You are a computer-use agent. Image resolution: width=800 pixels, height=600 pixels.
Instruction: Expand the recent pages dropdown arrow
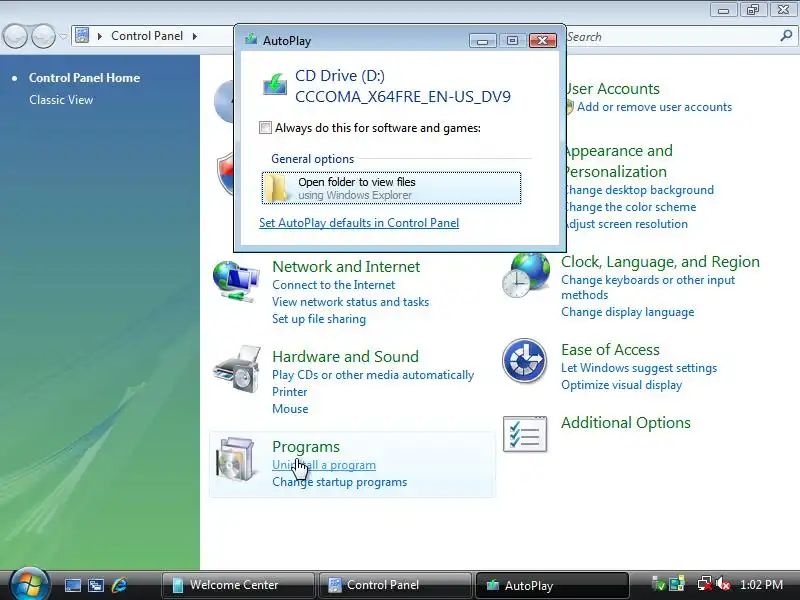(x=63, y=37)
